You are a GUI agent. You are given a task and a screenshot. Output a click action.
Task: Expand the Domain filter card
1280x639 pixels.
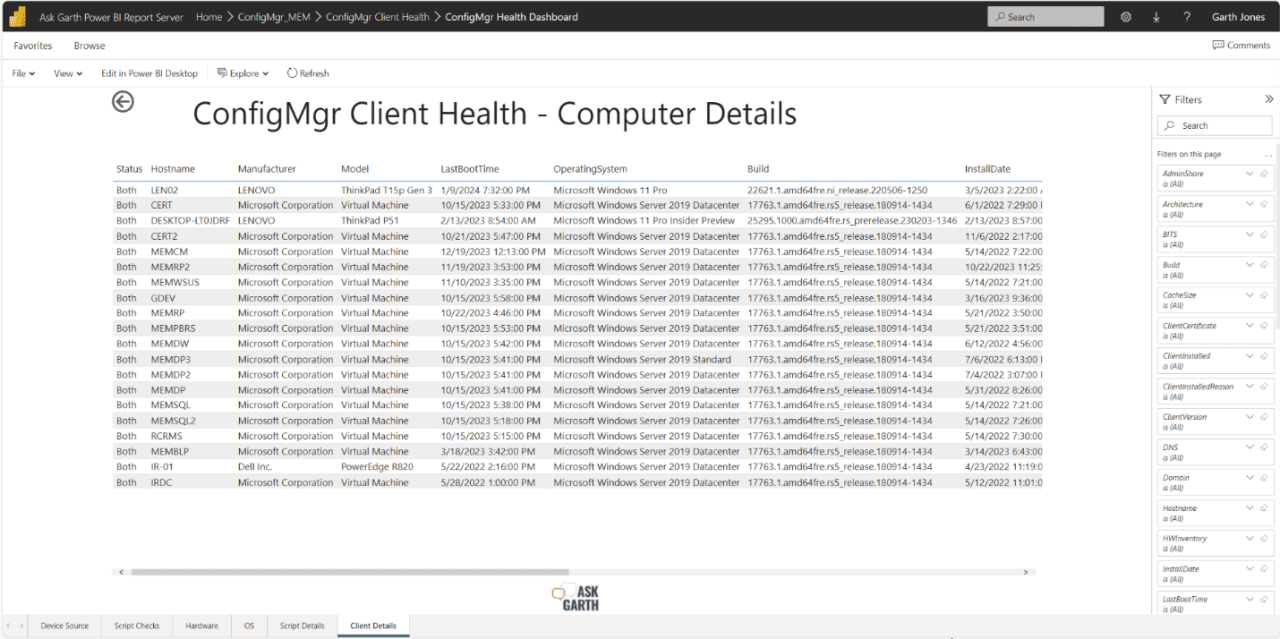tap(1249, 477)
